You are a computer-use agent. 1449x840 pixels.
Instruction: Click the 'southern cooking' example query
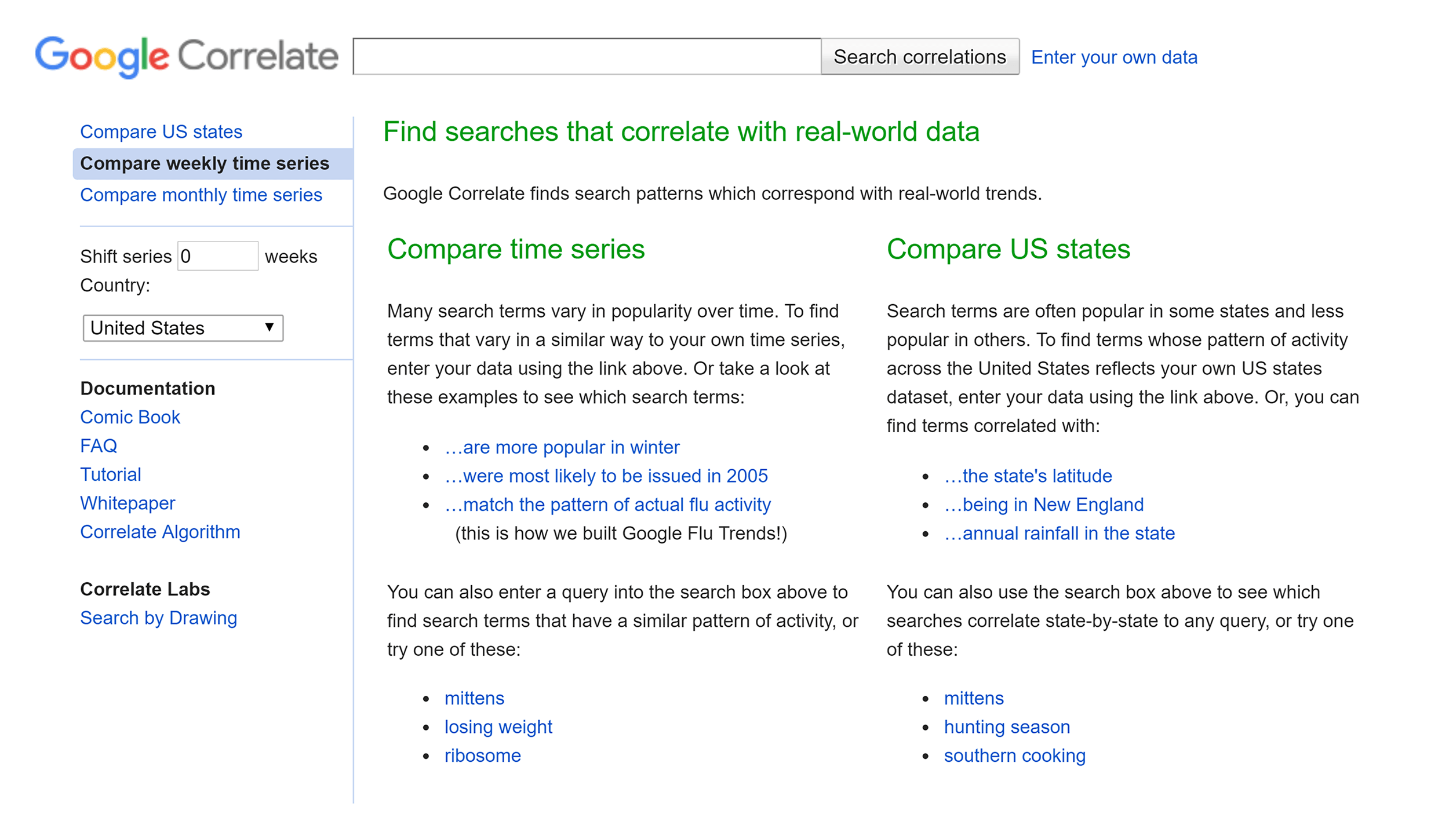click(1015, 755)
